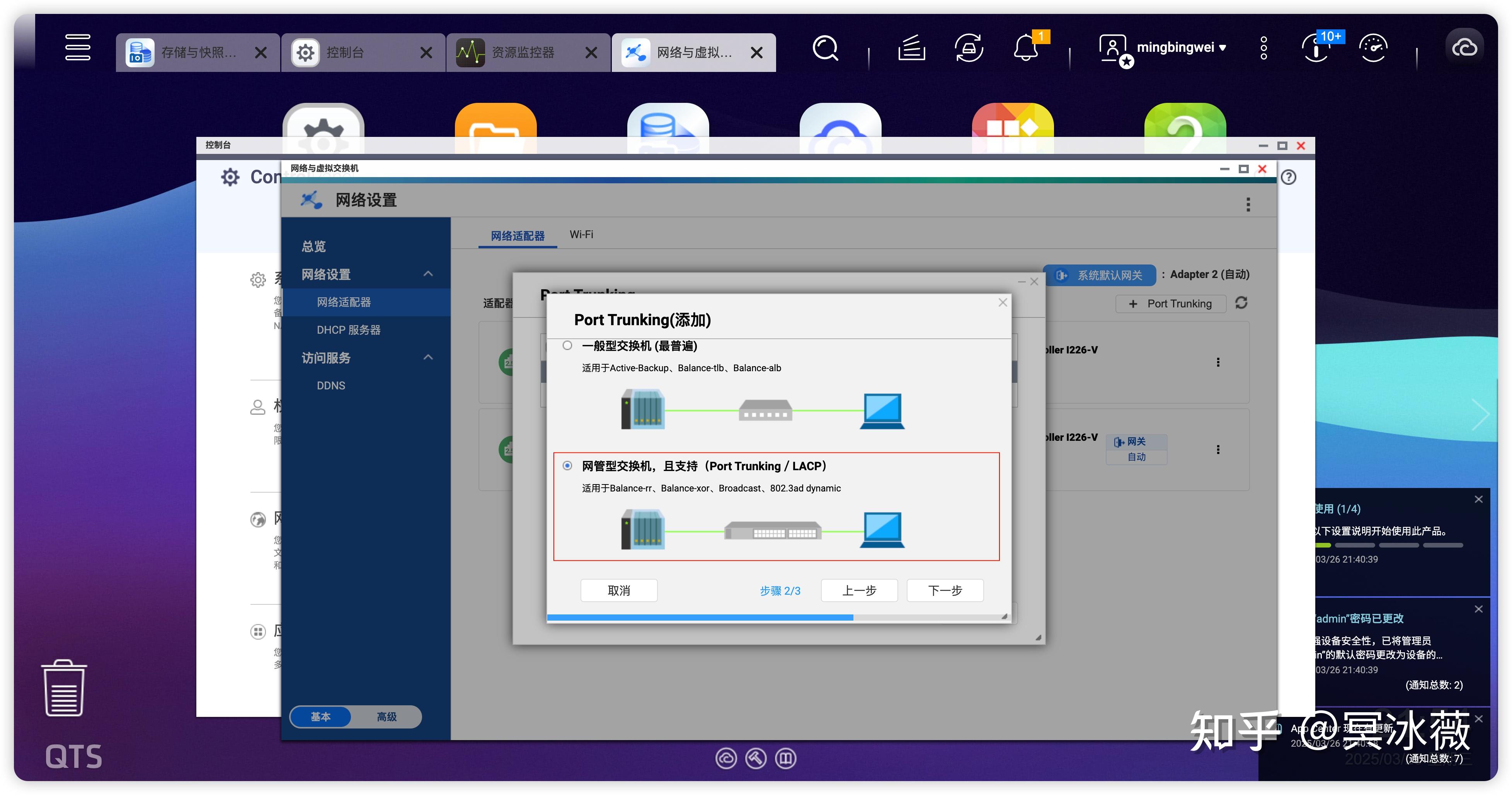Open the QTS main menu hamburger icon
Screen dimensions: 1512x795
(77, 48)
